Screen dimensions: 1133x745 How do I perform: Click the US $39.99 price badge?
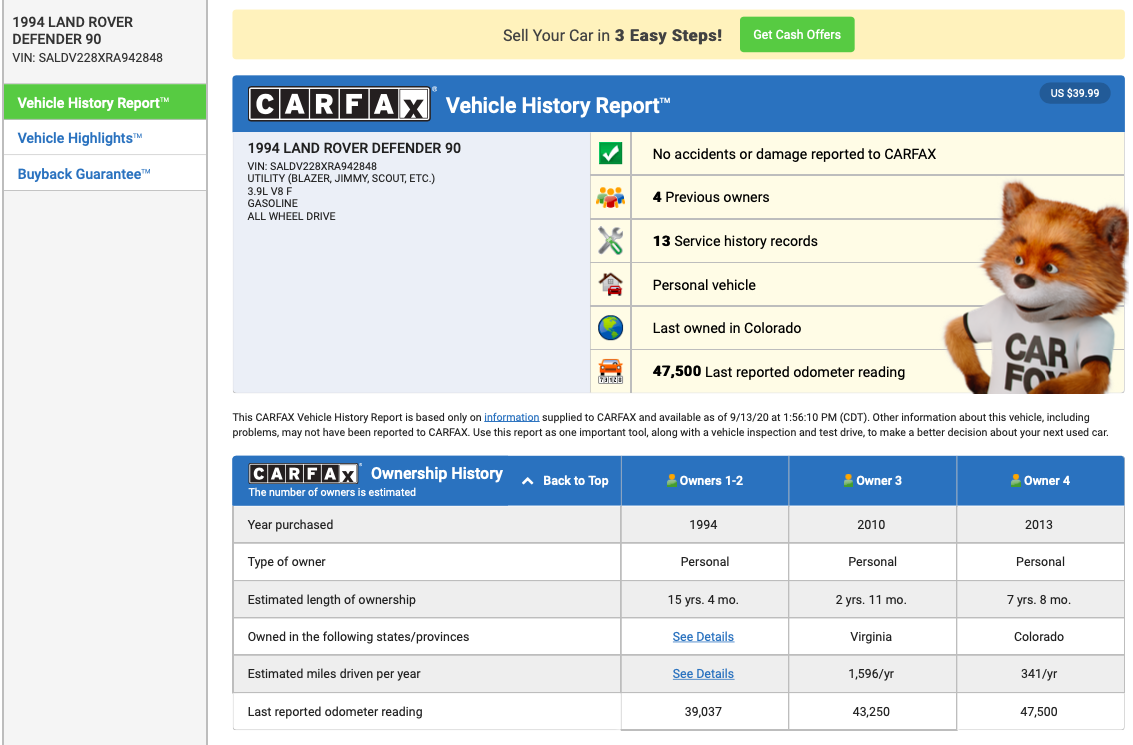click(x=1074, y=93)
